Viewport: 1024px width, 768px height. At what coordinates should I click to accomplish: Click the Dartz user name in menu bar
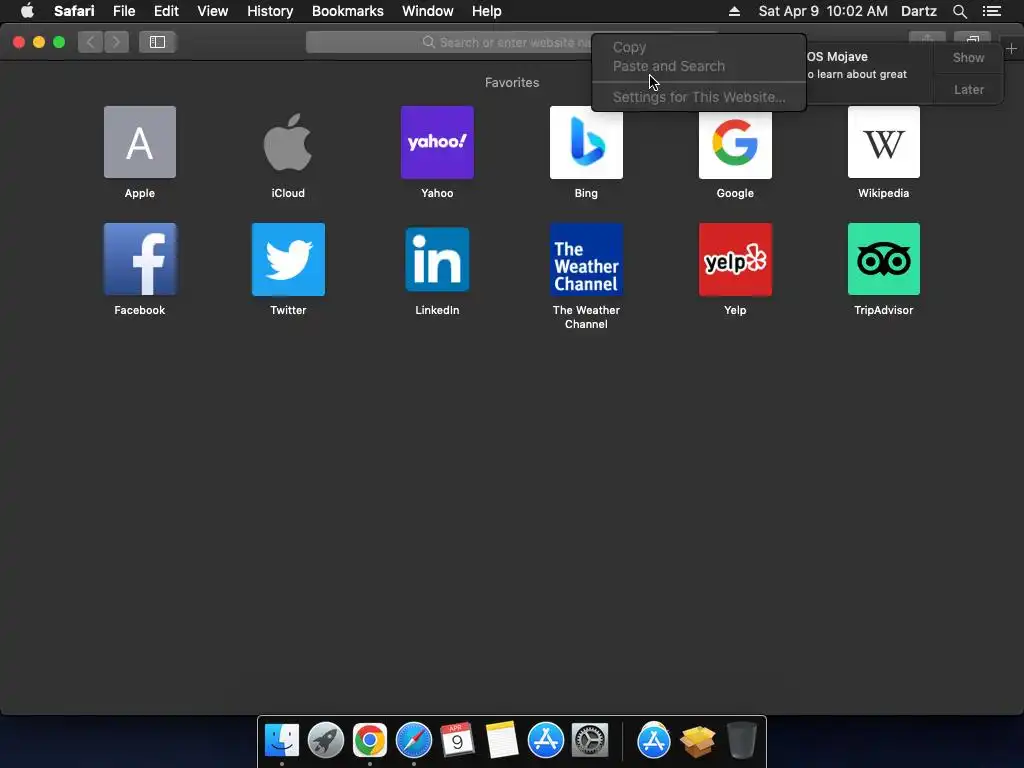pos(919,11)
